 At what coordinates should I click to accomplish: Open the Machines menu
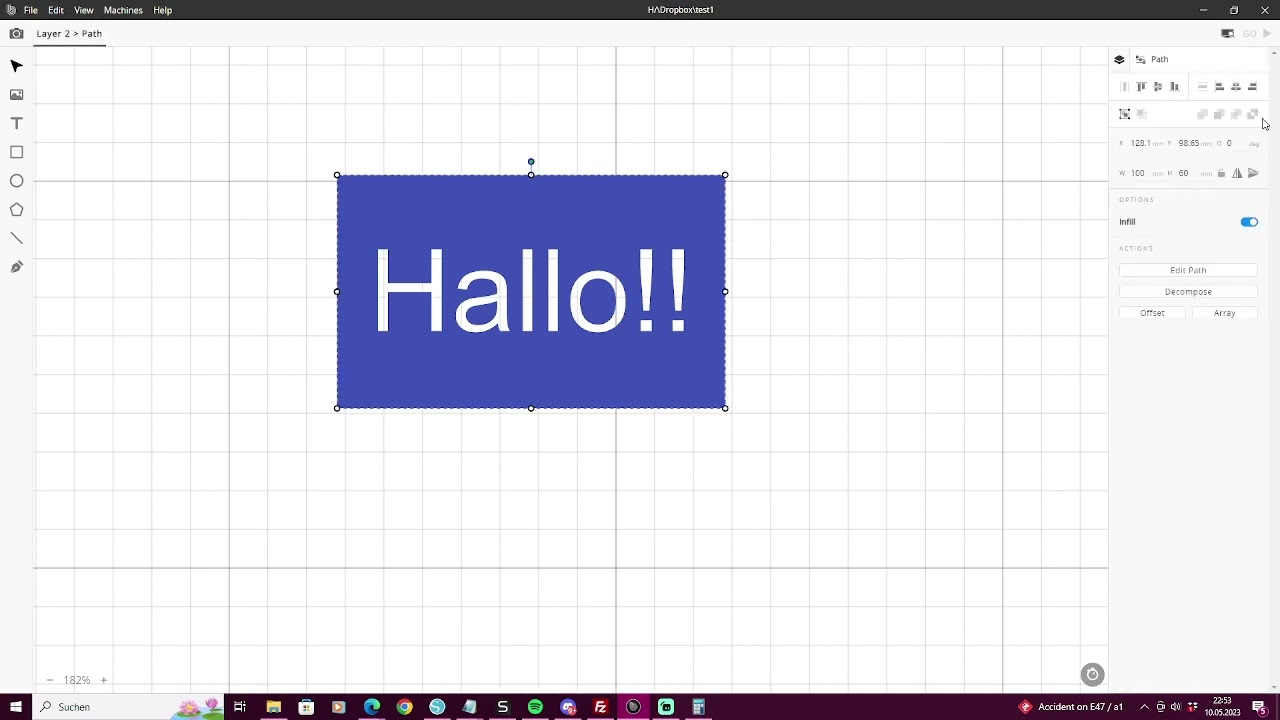point(123,10)
